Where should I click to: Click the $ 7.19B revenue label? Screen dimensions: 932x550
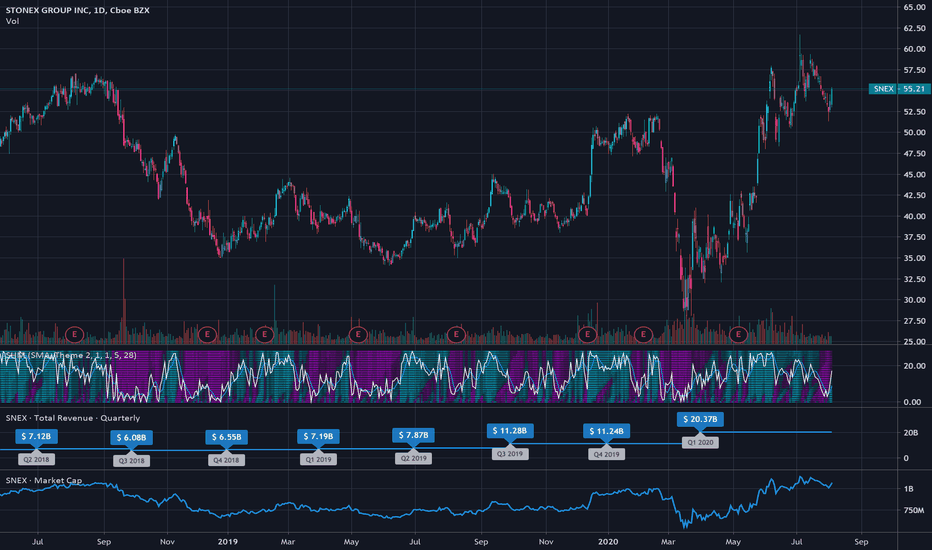319,436
